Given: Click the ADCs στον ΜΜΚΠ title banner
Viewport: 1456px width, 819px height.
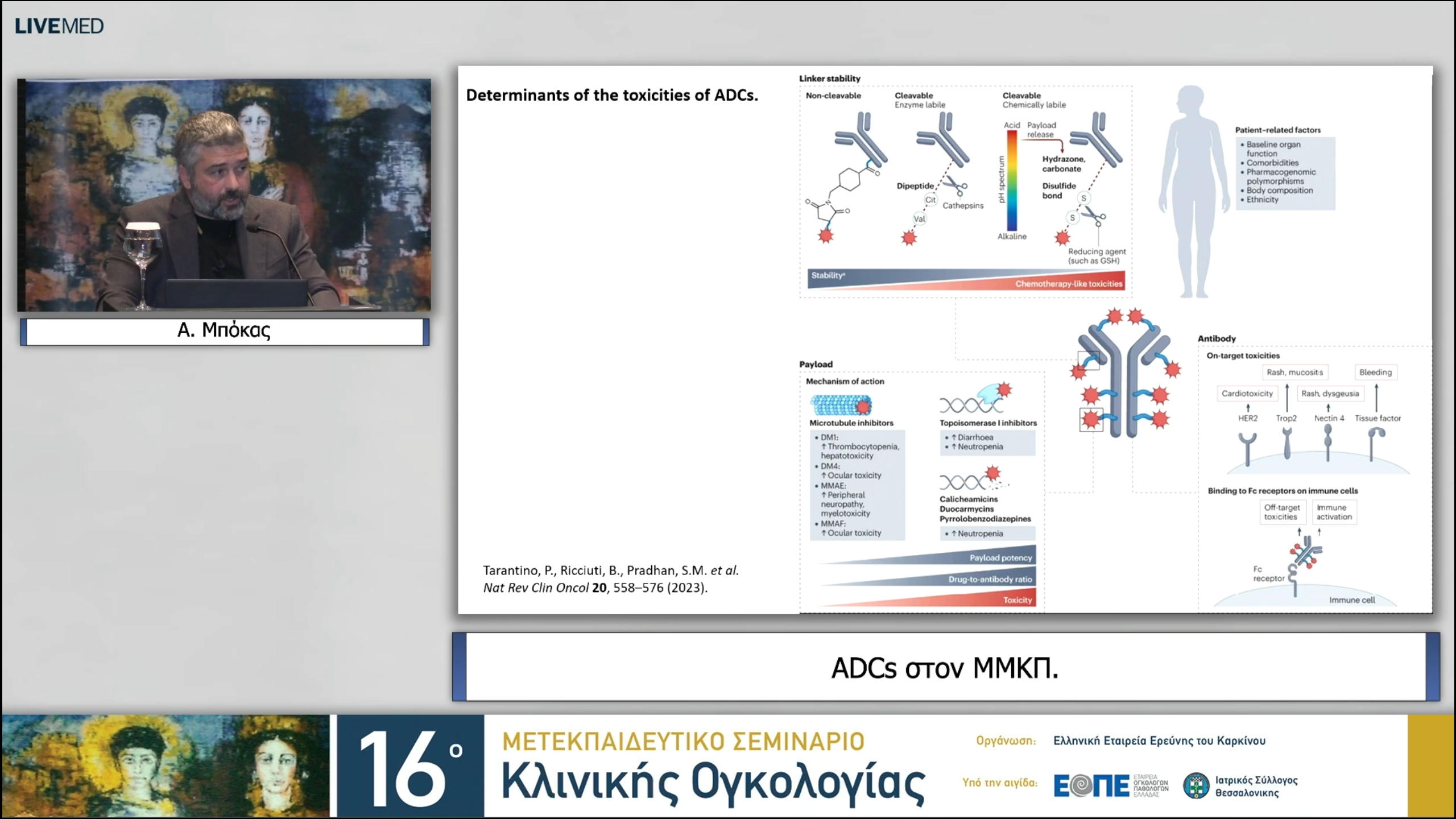Looking at the screenshot, I should (944, 668).
